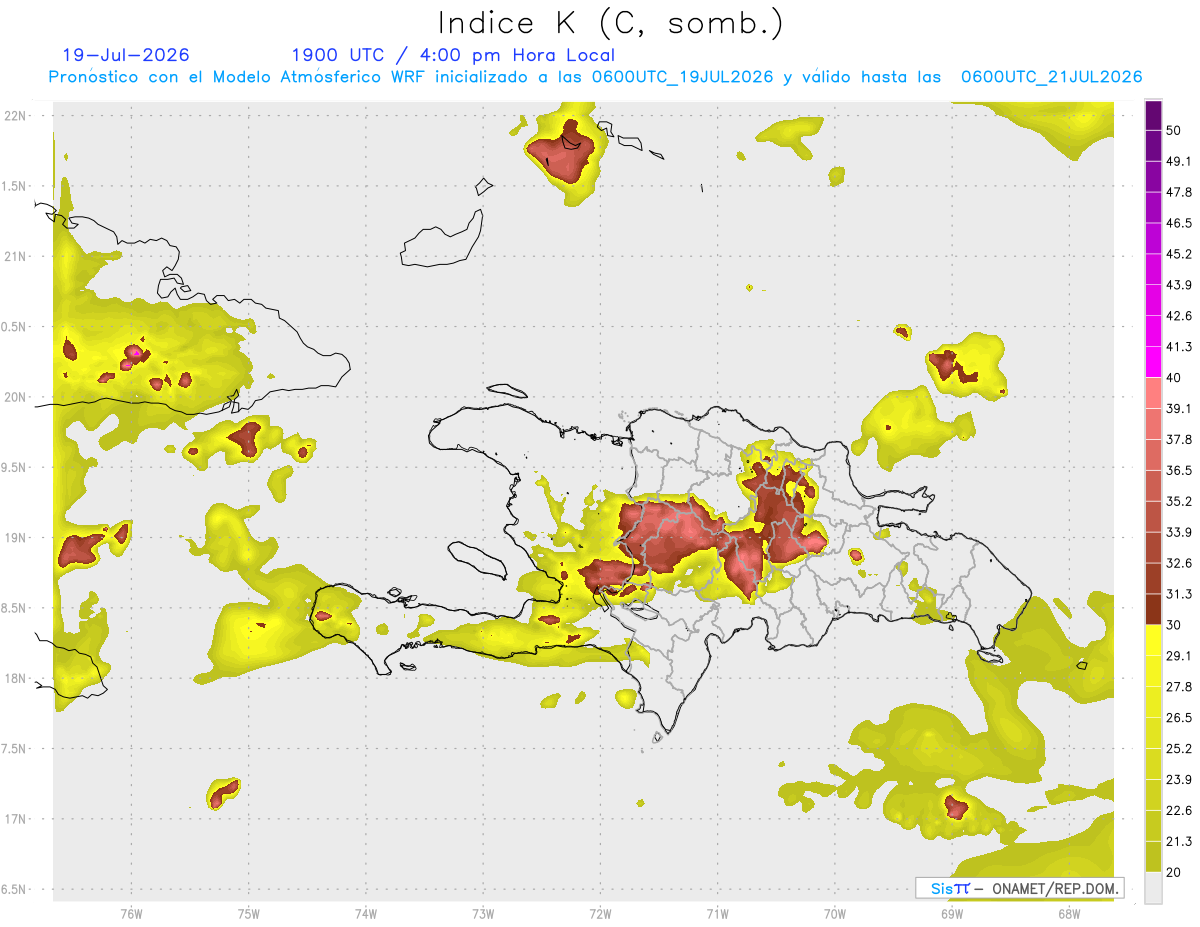
Task: Click the longitude axis label "76W"
Action: point(131,915)
